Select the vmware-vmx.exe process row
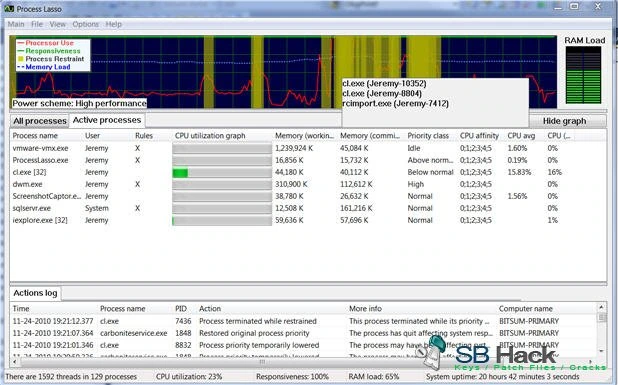 pyautogui.click(x=308, y=149)
